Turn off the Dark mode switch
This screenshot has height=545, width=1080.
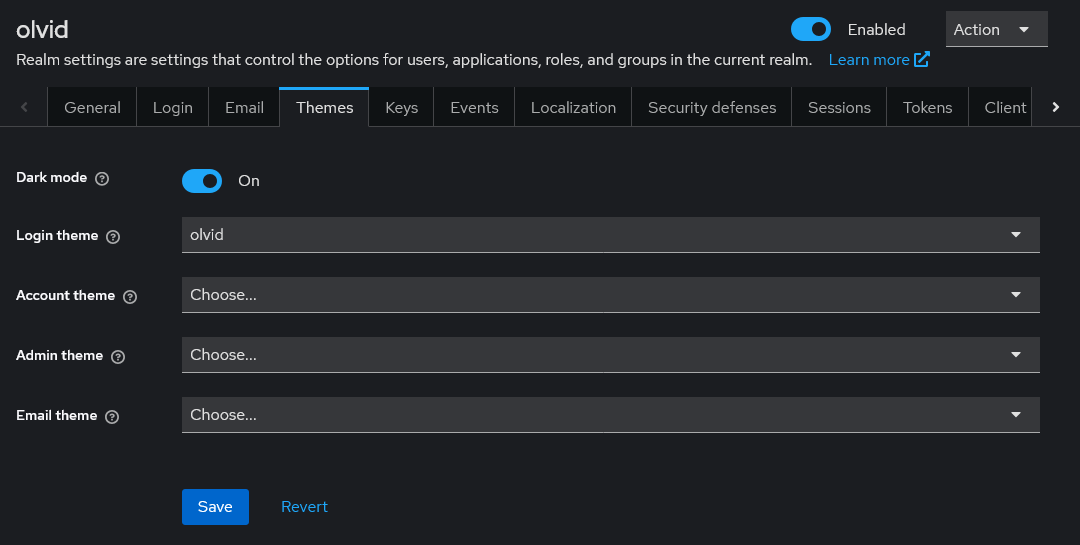[x=202, y=181]
